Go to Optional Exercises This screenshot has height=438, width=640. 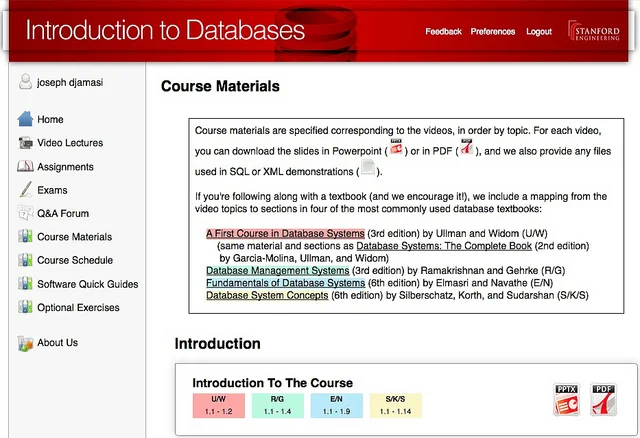78,307
